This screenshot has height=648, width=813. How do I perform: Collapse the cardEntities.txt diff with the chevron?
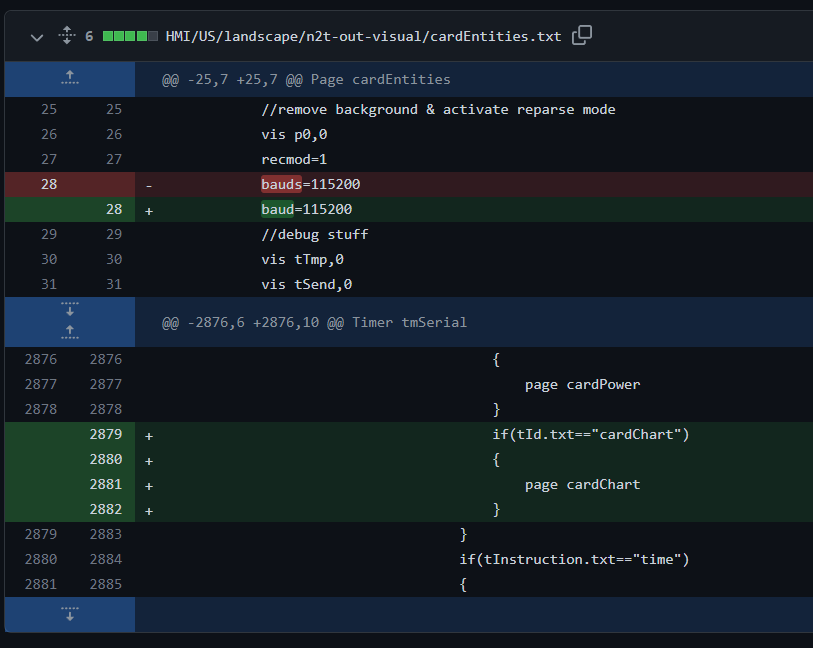click(36, 35)
